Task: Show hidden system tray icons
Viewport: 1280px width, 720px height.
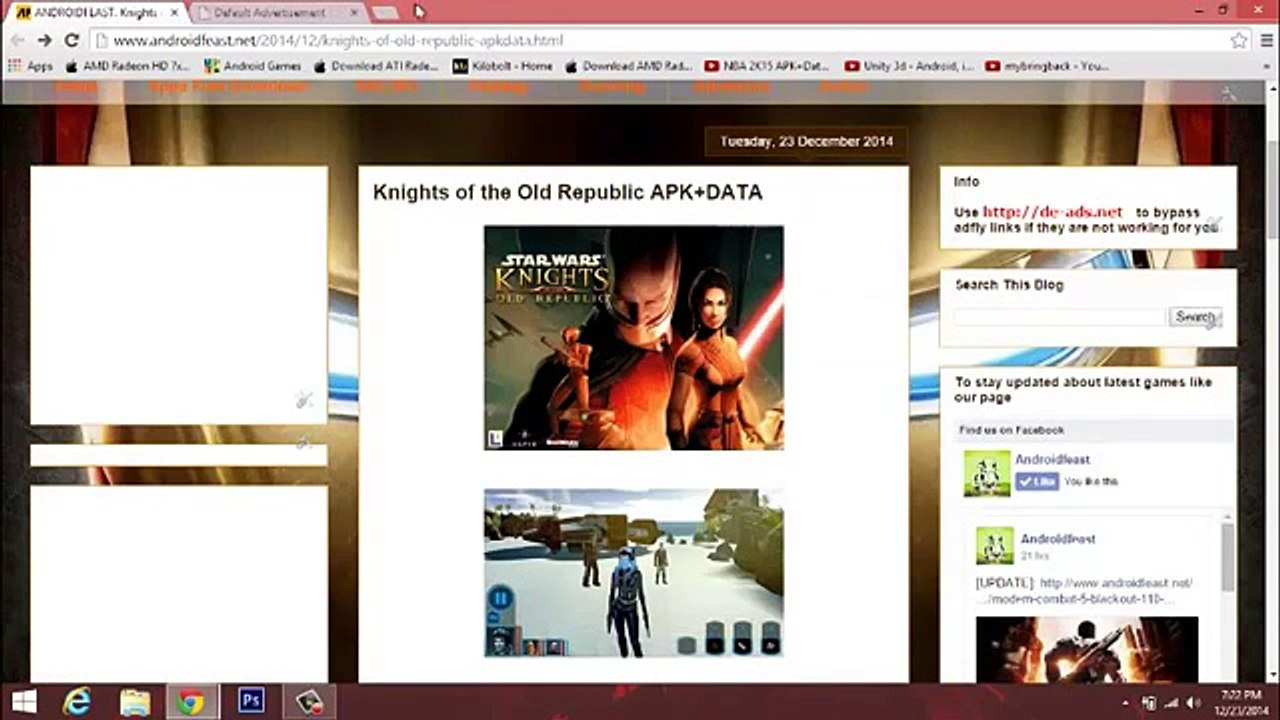Action: pos(1127,703)
